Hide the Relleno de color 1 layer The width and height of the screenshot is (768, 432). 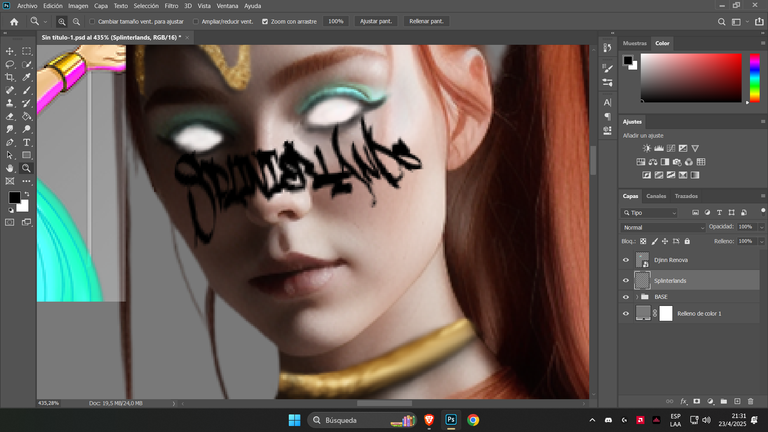coord(625,313)
